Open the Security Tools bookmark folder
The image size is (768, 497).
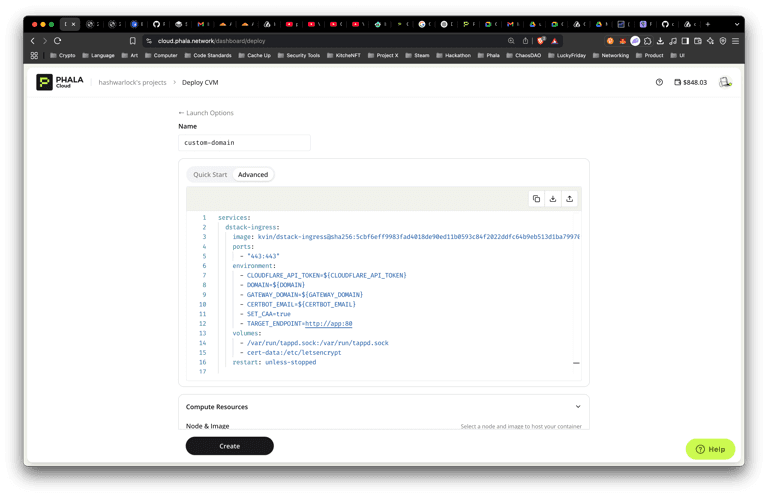[298, 56]
